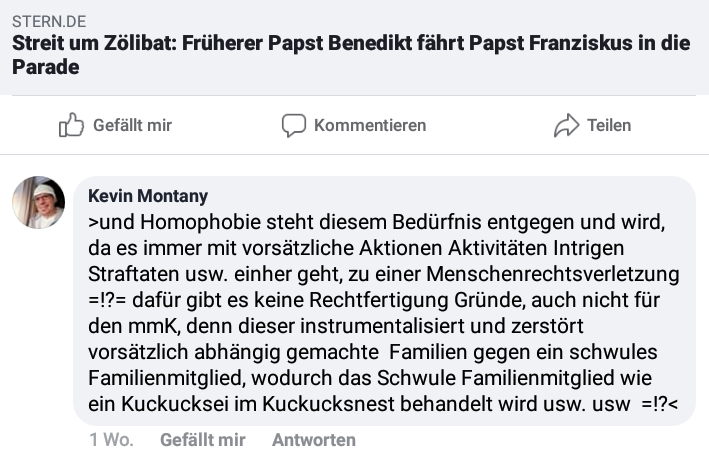
Task: Open Kevin Montany's profile picture
Action: [x=38, y=202]
